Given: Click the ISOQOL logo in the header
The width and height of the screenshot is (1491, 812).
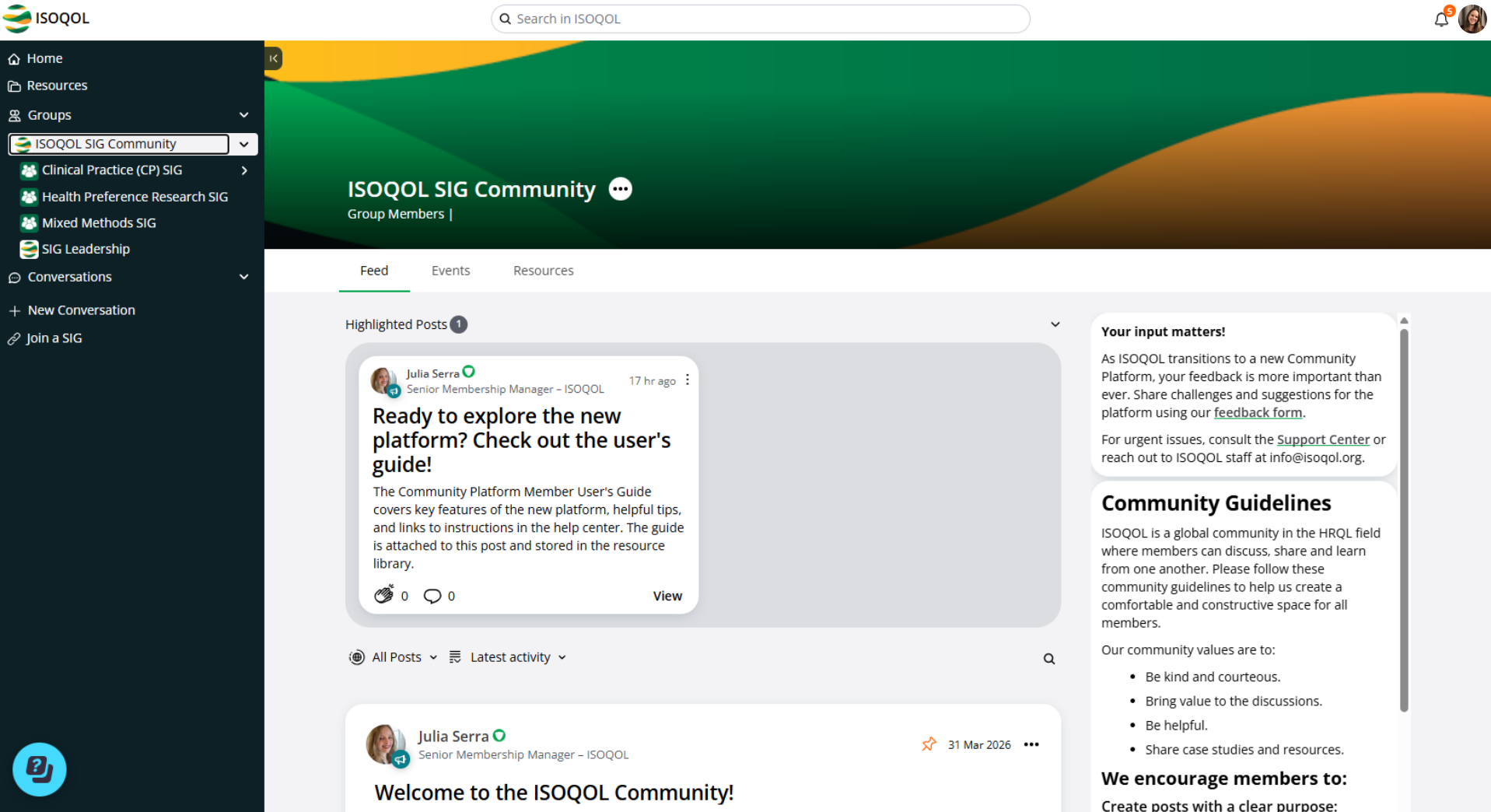Looking at the screenshot, I should [x=47, y=19].
